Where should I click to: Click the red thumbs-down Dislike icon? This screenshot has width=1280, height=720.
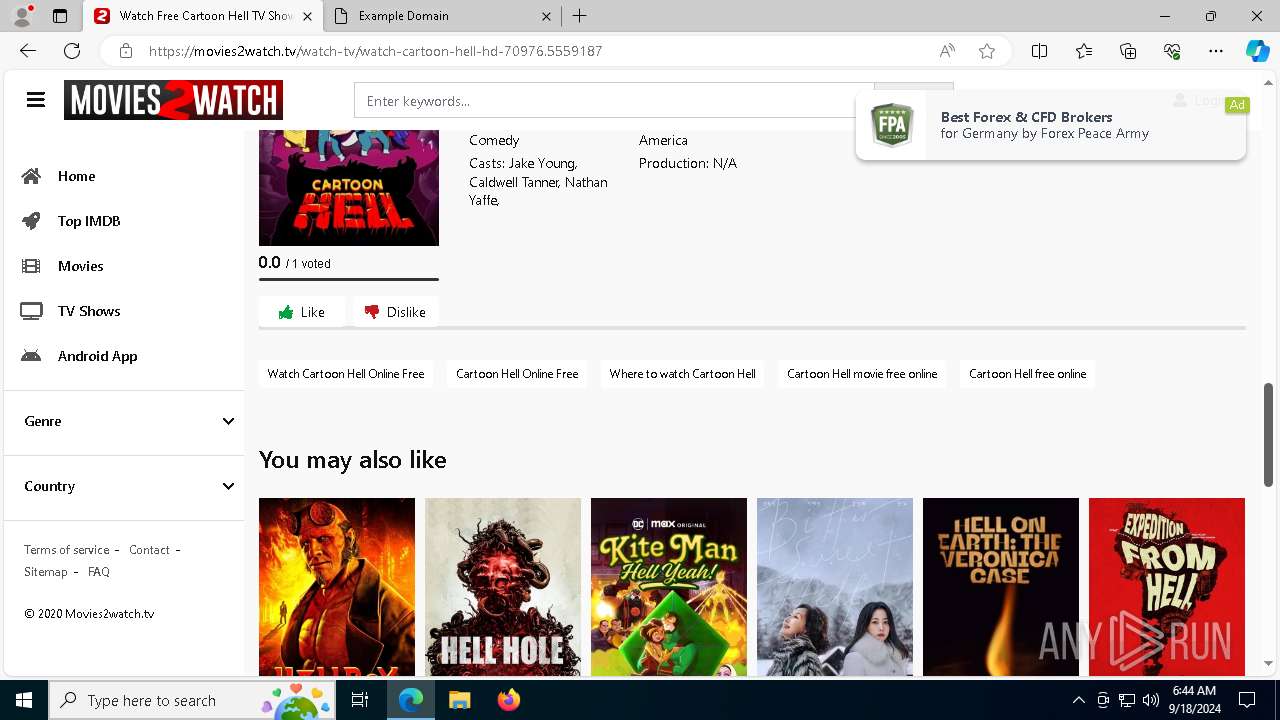click(372, 312)
